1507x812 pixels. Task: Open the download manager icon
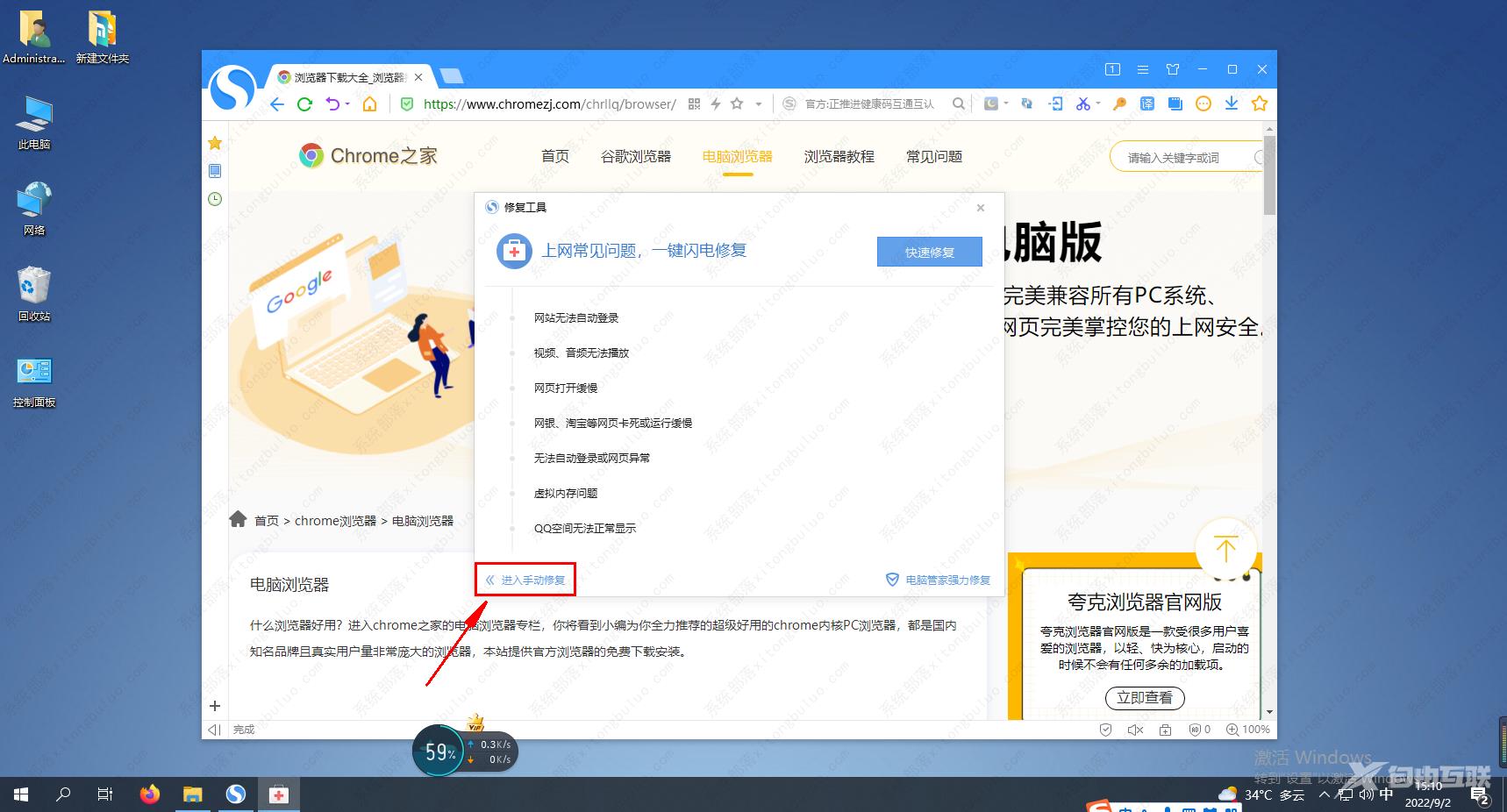[1232, 103]
